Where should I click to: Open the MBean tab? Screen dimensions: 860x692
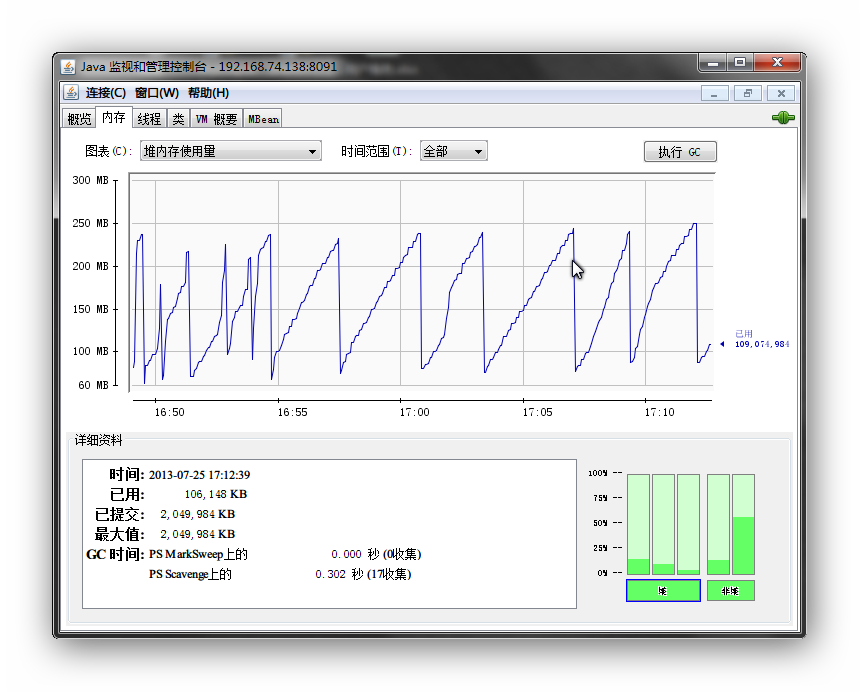coord(263,119)
